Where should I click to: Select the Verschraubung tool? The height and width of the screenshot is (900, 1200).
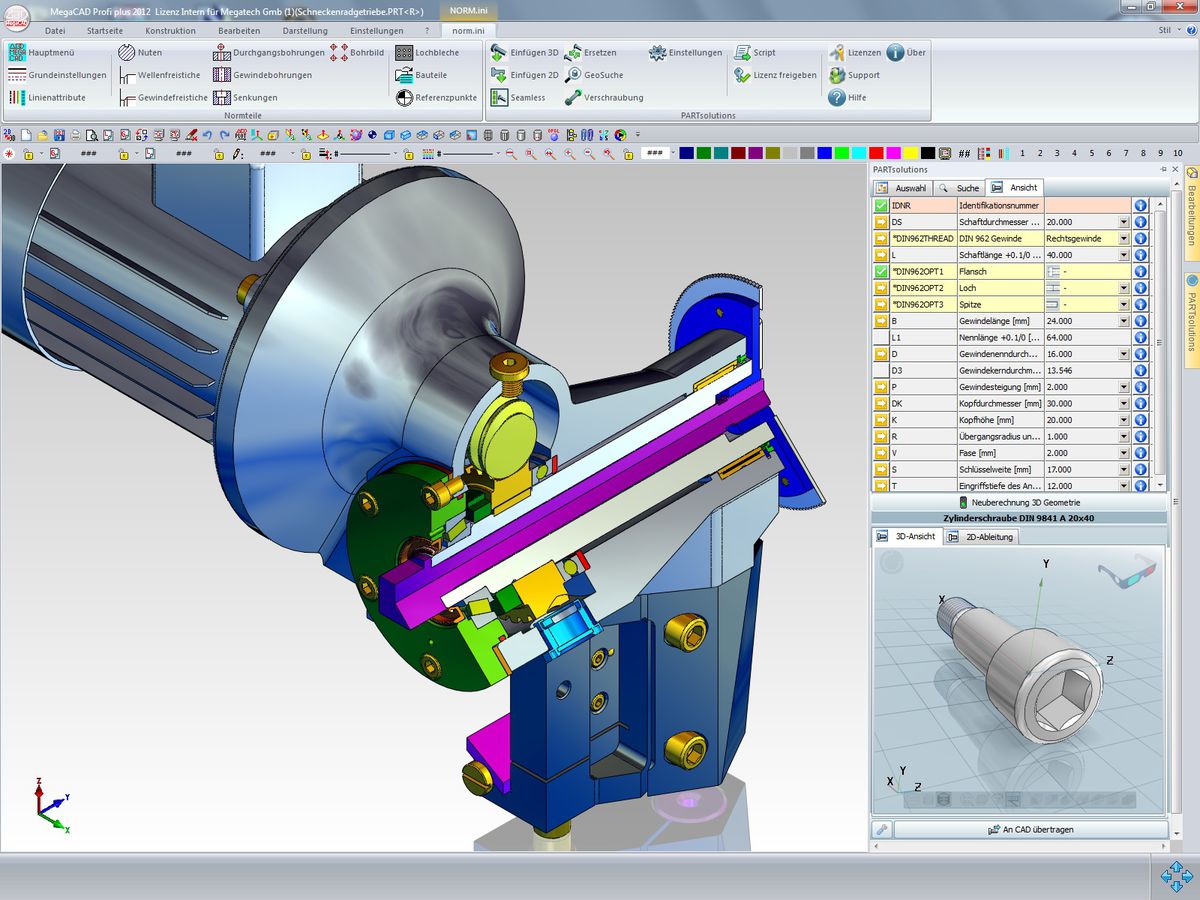573,98
